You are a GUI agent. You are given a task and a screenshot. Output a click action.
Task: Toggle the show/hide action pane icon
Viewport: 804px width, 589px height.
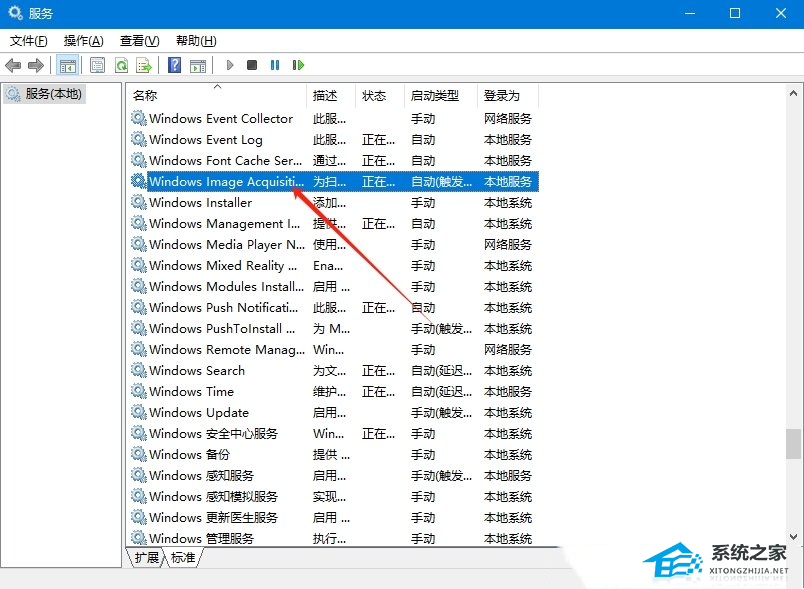[x=198, y=65]
